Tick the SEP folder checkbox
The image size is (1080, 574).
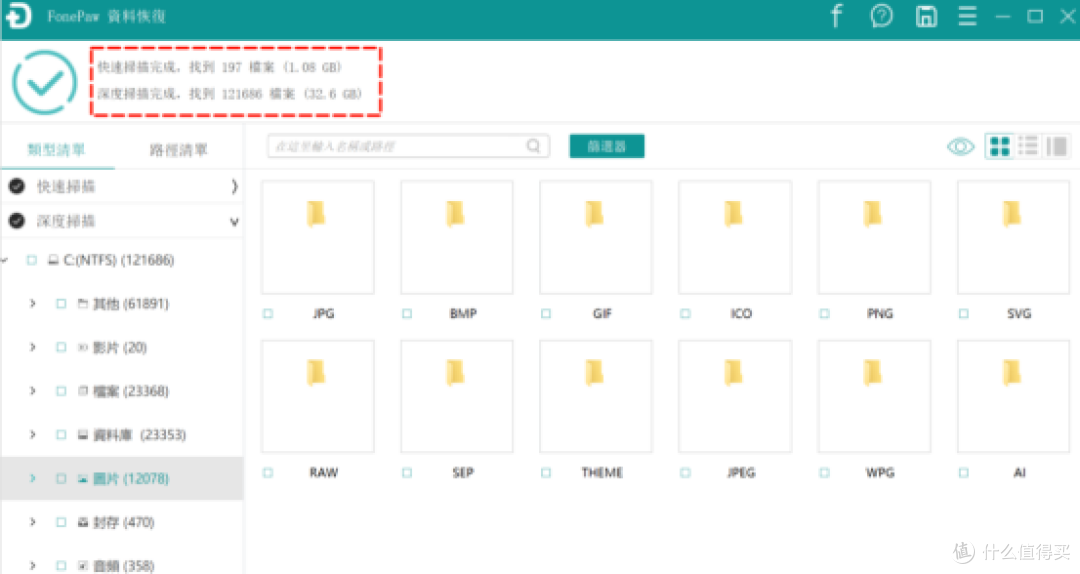point(407,473)
